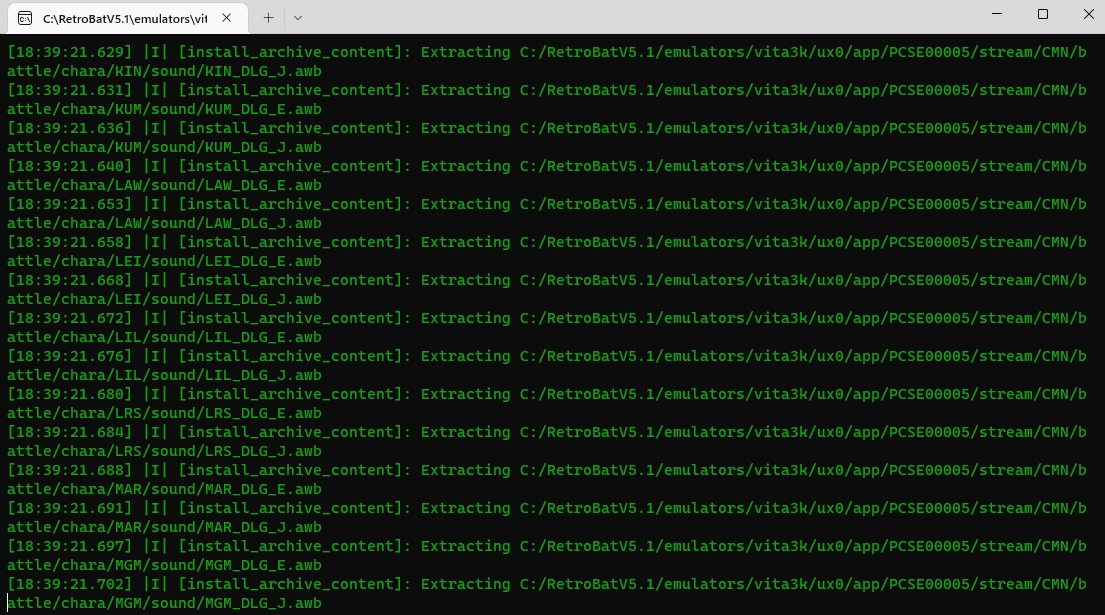Maximize the terminal window
The width and height of the screenshot is (1105, 615).
pos(1043,14)
